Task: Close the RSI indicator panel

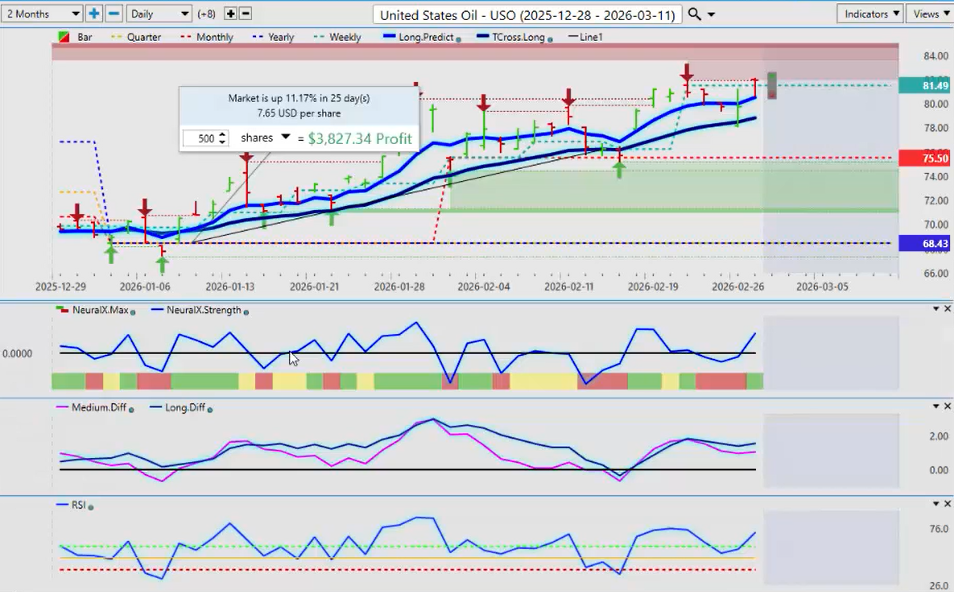Action: click(x=947, y=504)
